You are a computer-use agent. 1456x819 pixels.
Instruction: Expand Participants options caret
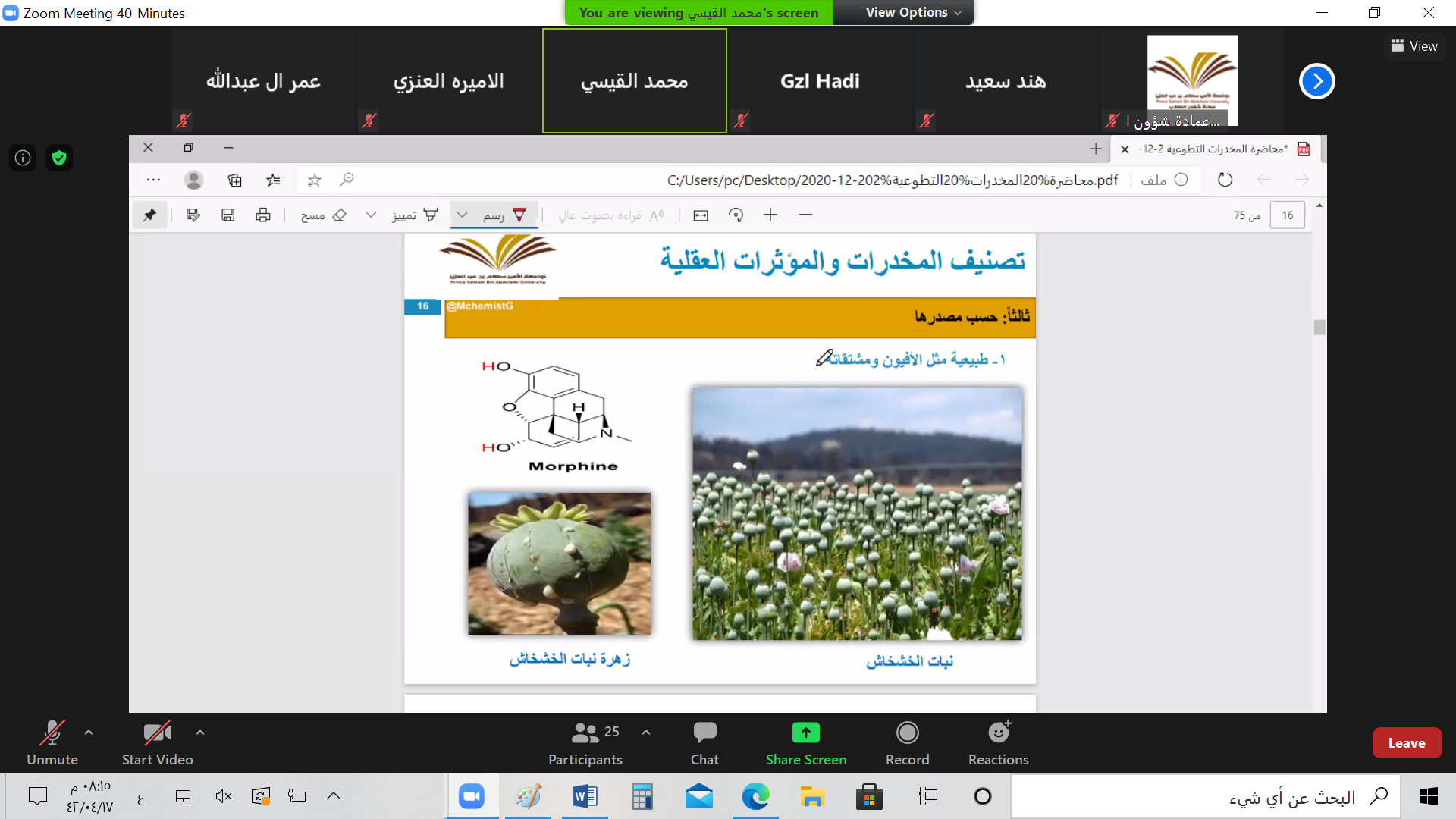click(x=646, y=733)
